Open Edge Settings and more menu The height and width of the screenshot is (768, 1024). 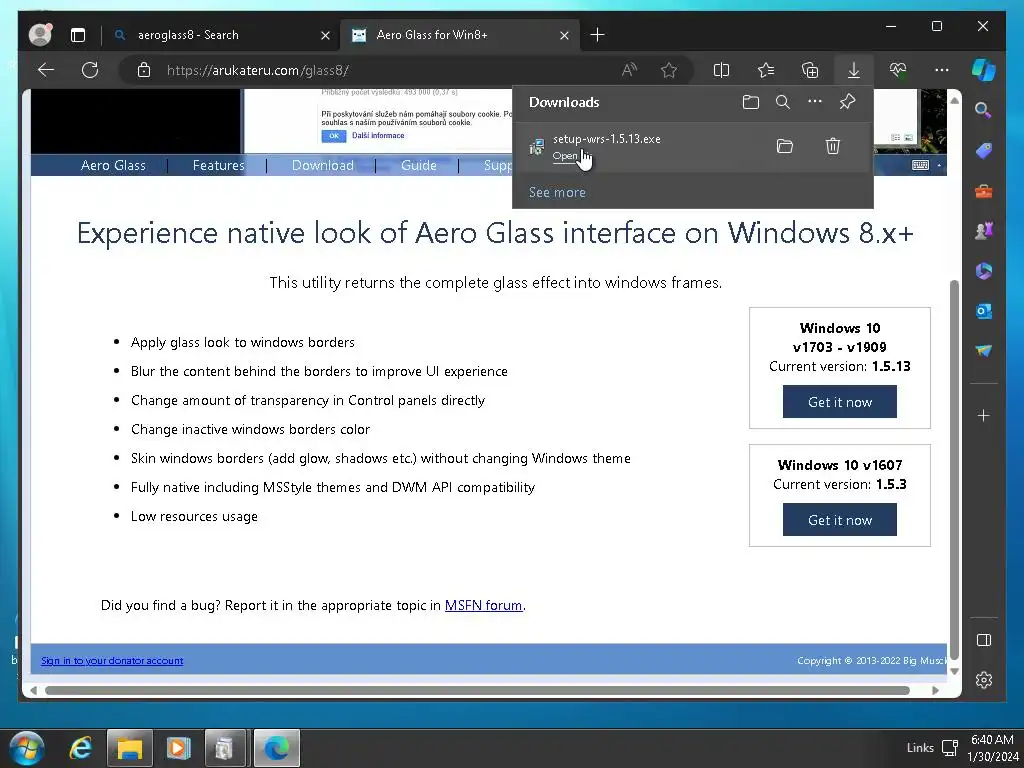coord(942,70)
